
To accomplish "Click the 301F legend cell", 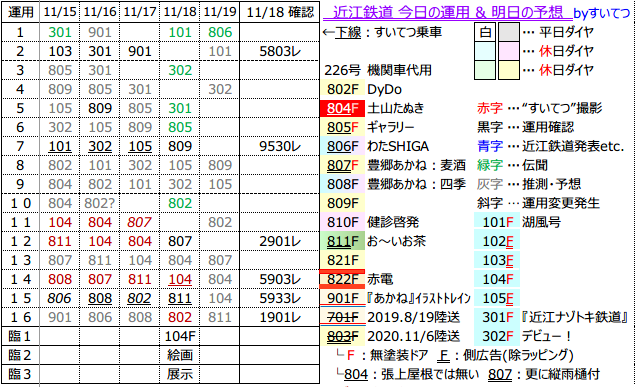I will (497, 317).
